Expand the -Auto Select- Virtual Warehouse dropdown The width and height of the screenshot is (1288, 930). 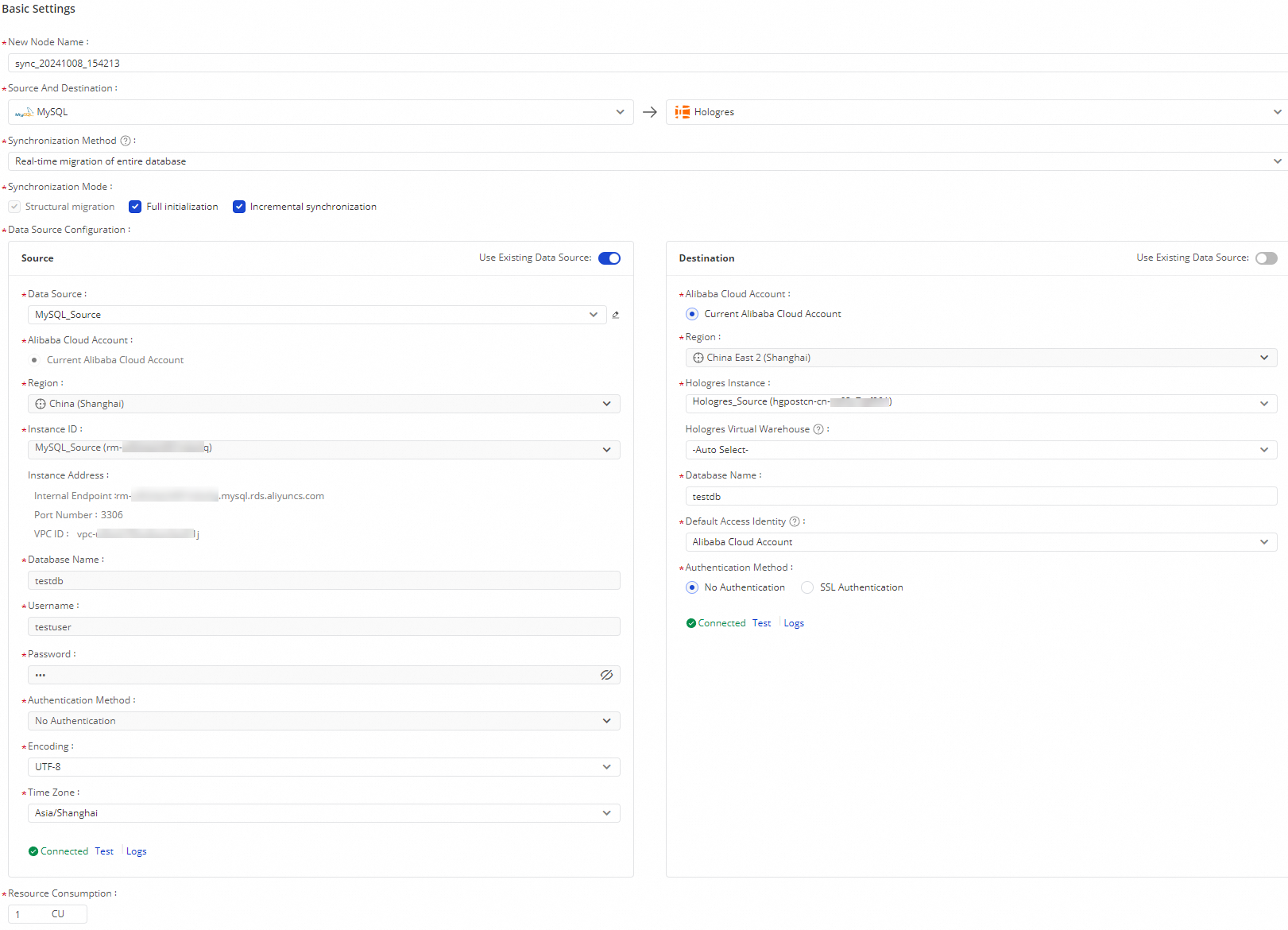coord(981,450)
